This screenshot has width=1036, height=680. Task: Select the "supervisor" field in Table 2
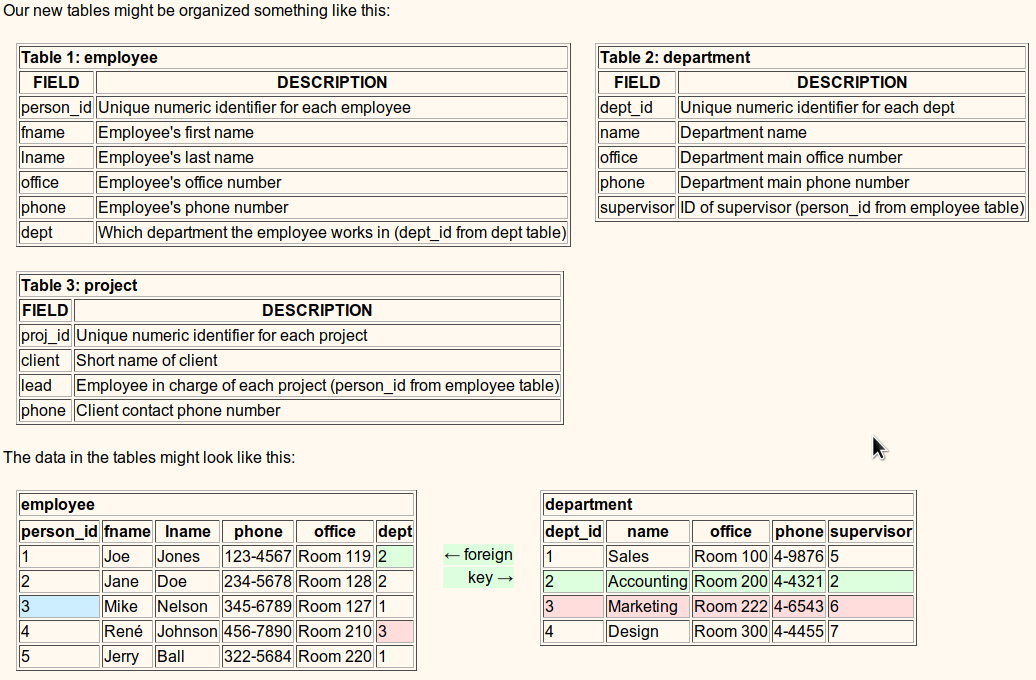636,208
